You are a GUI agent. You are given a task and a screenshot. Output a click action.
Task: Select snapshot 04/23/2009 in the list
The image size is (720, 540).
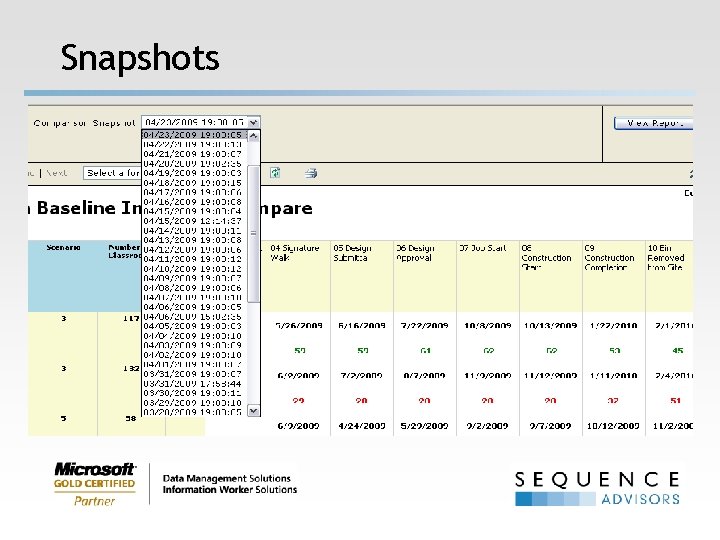tap(195, 135)
